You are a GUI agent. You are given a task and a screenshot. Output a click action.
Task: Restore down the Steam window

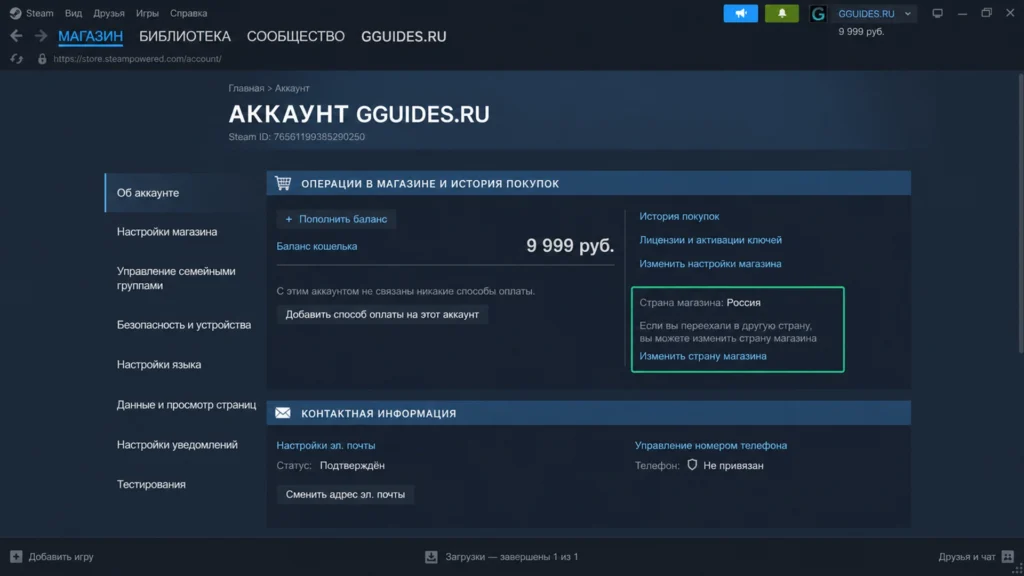point(986,13)
